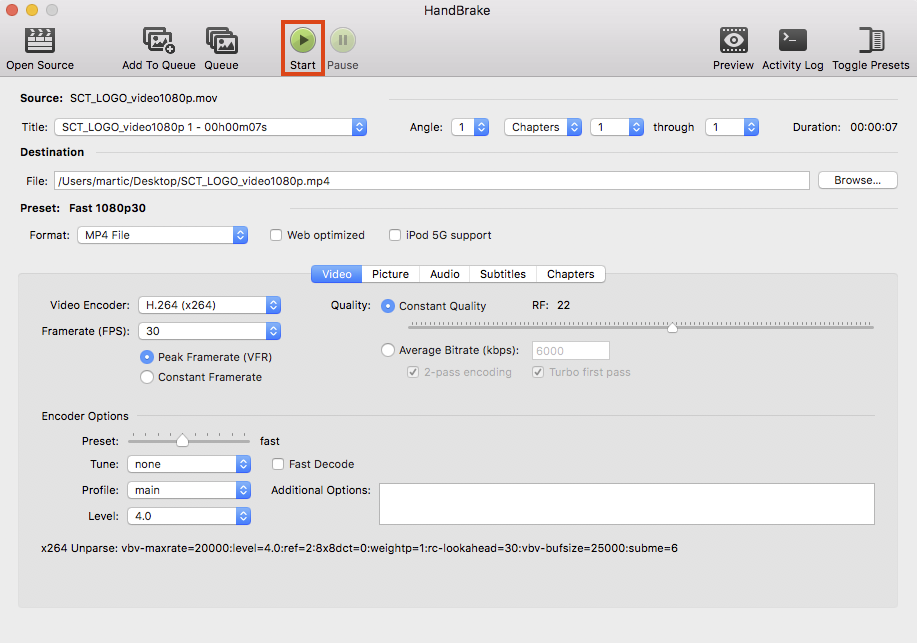Click the Fast 1080p30 preset name

108,208
